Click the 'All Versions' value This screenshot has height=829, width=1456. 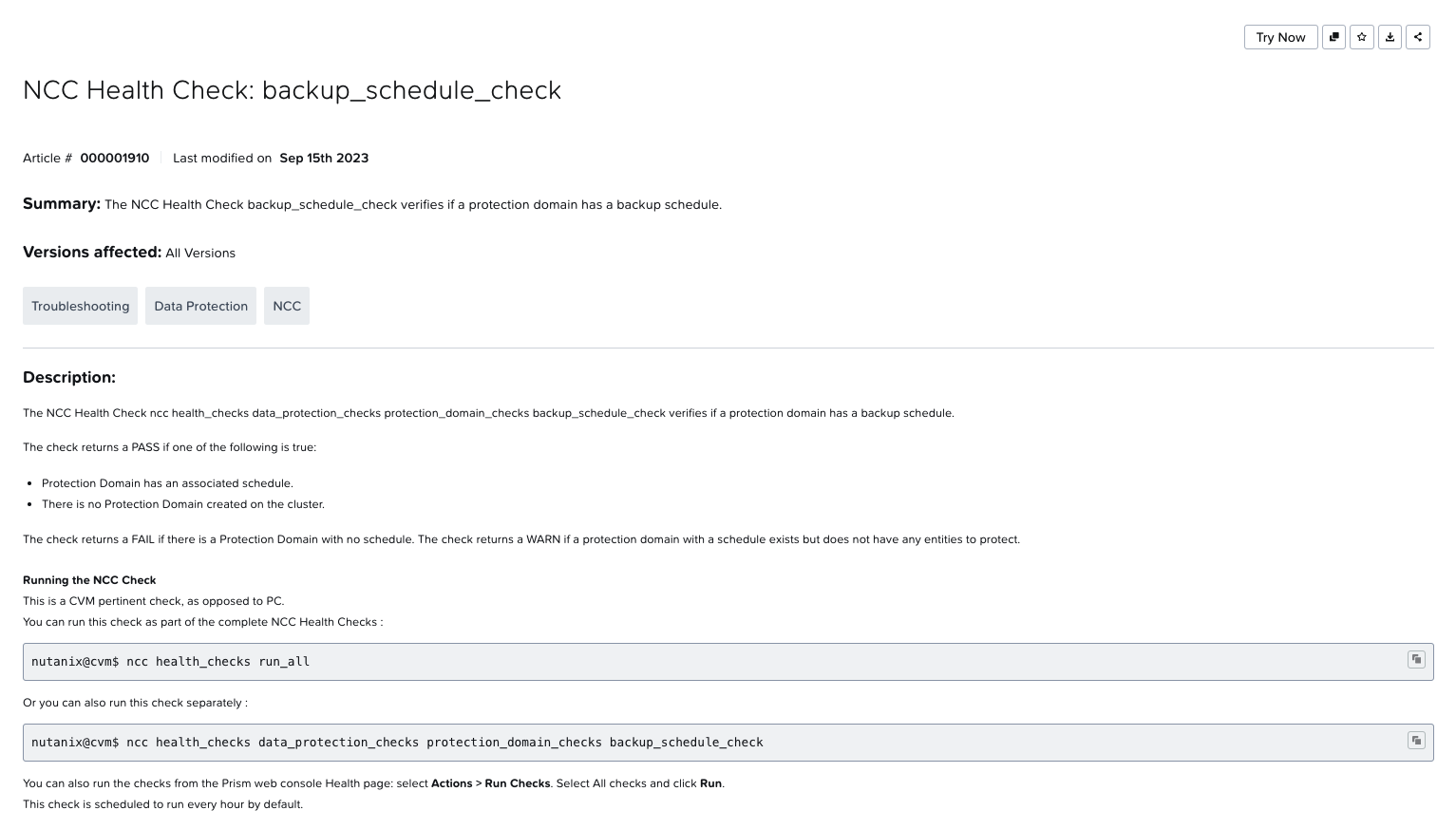(x=200, y=253)
